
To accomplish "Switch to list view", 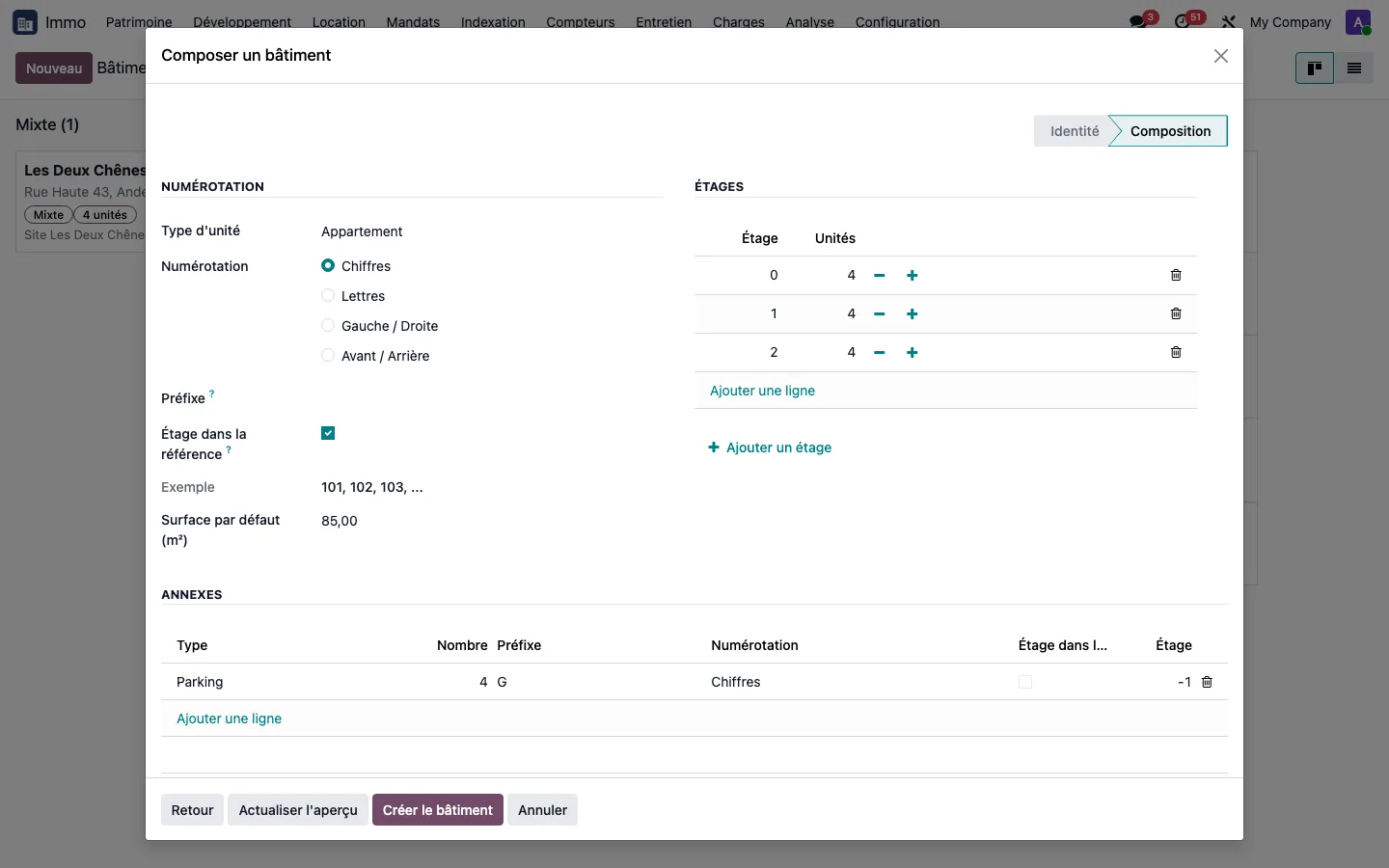I will tap(1354, 68).
